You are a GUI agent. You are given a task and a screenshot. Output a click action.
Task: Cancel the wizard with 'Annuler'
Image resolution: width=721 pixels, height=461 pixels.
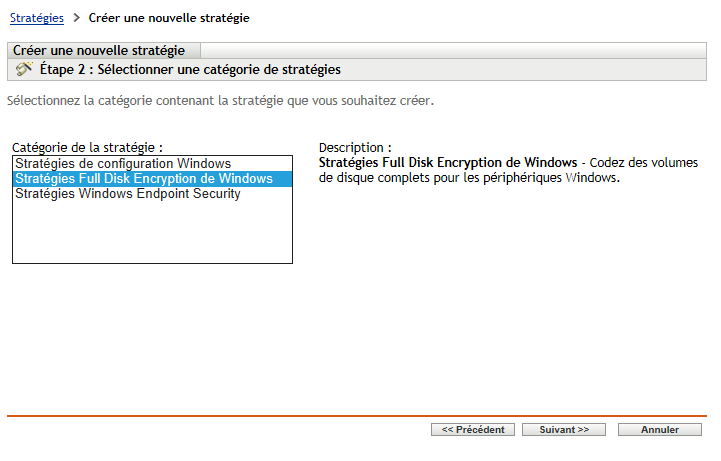(660, 430)
